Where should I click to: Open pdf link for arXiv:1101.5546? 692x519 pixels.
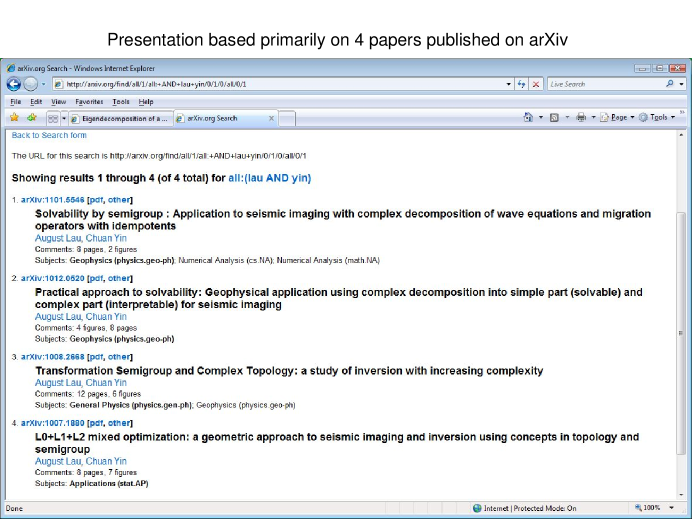tap(95, 199)
